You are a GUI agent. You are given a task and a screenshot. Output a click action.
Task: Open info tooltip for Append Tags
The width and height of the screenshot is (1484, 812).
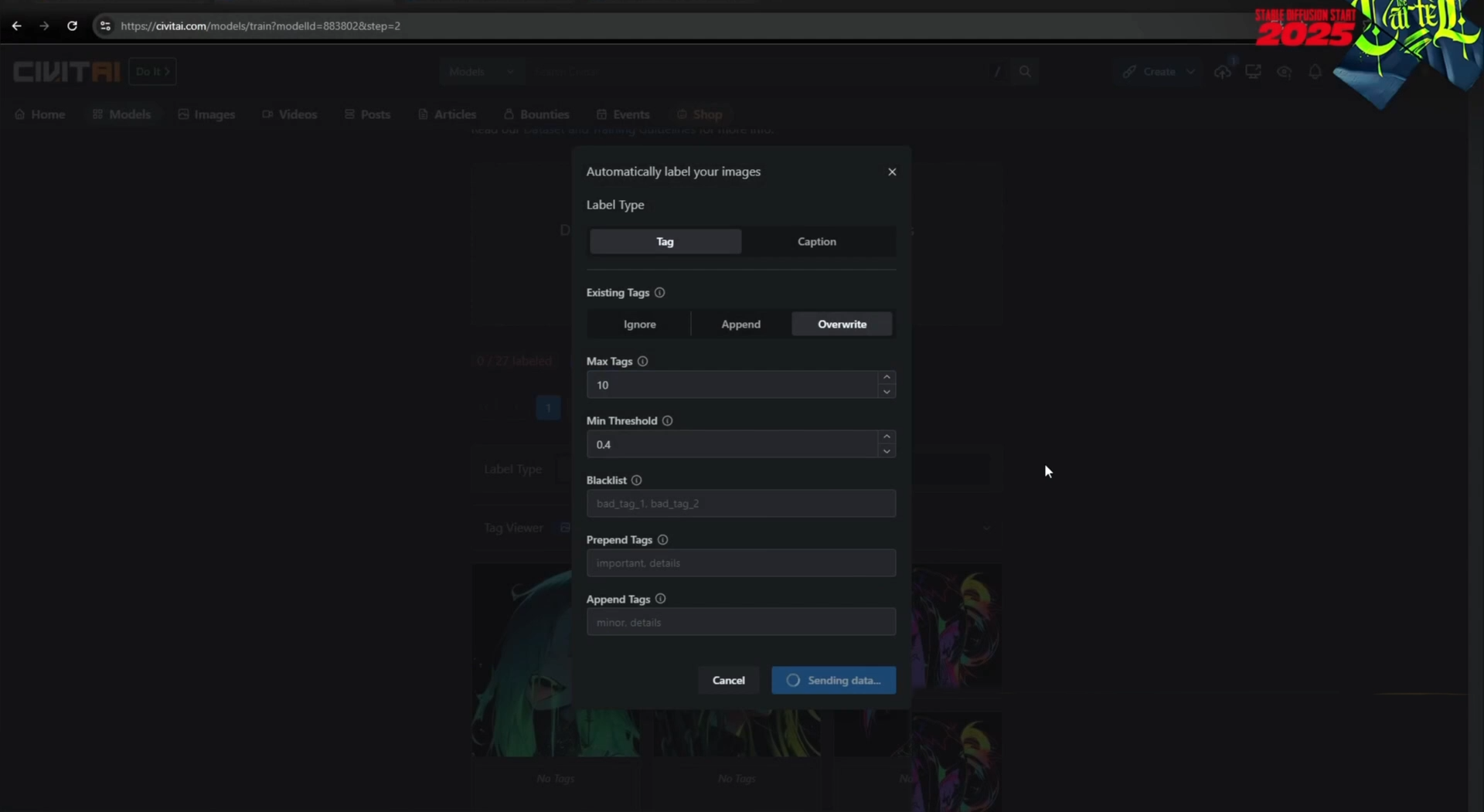pyautogui.click(x=660, y=599)
